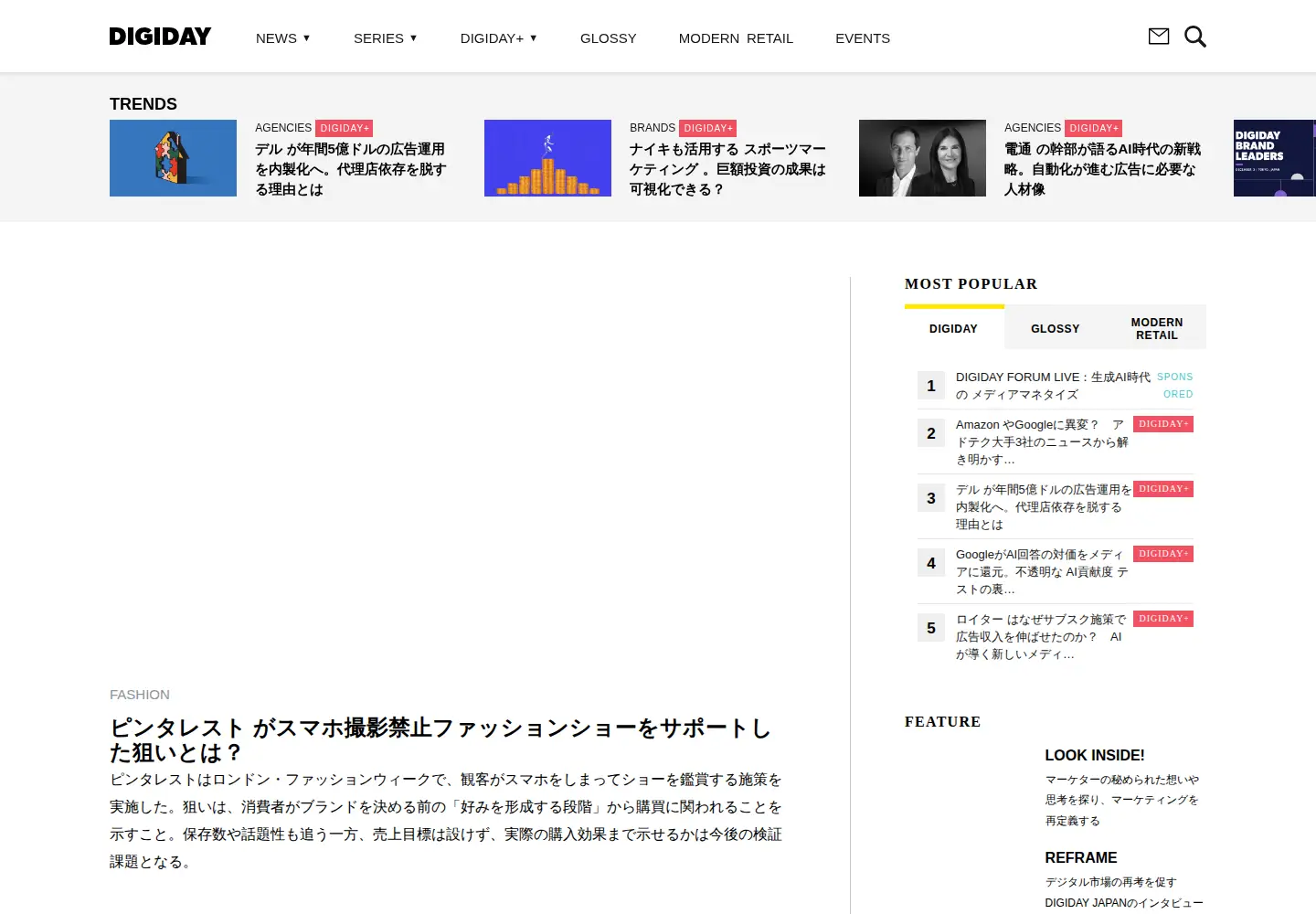This screenshot has width=1316, height=914.
Task: Open the LOOK INSIDE! feature
Action: (1095, 755)
